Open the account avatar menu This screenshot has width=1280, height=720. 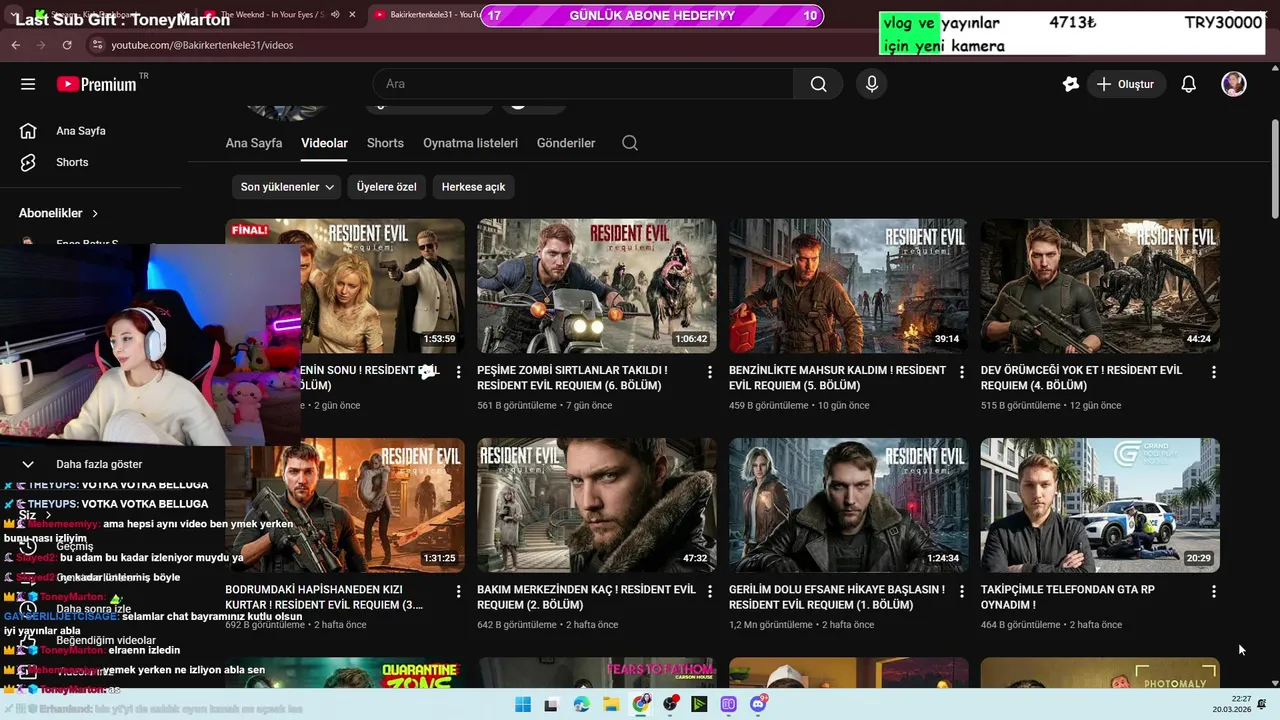pos(1234,84)
